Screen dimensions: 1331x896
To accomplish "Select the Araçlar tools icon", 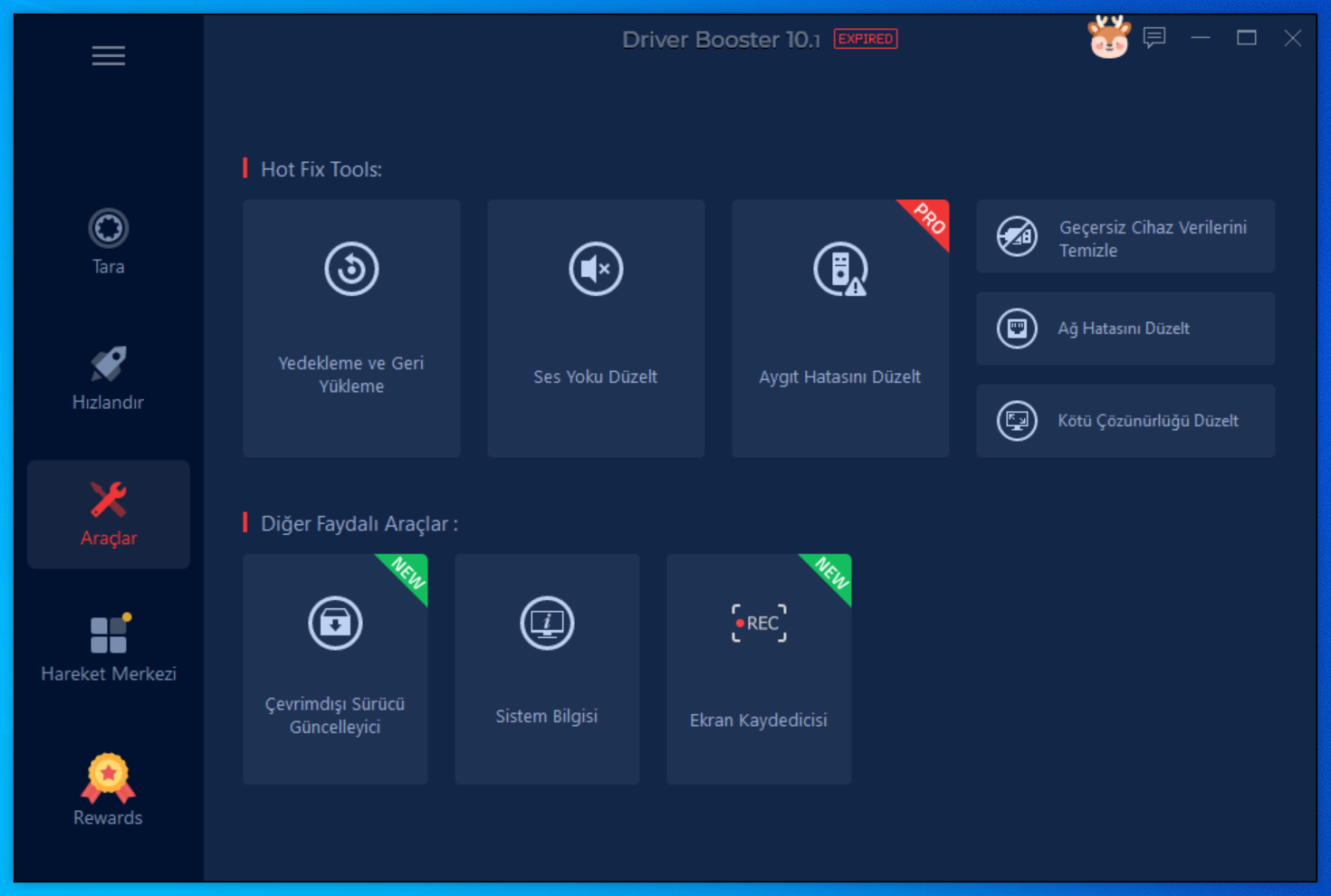I will point(109,499).
